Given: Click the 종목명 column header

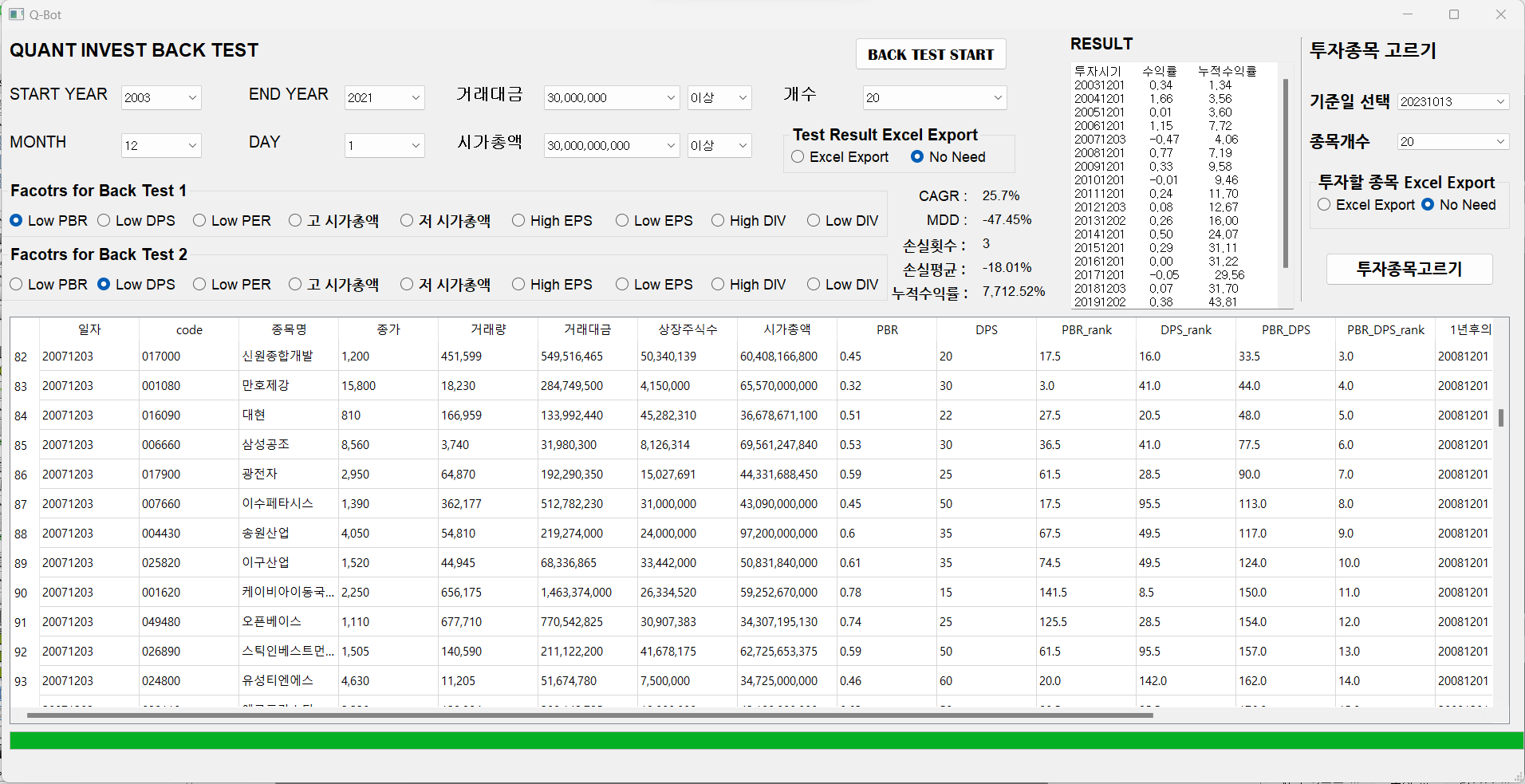Looking at the screenshot, I should pos(289,329).
